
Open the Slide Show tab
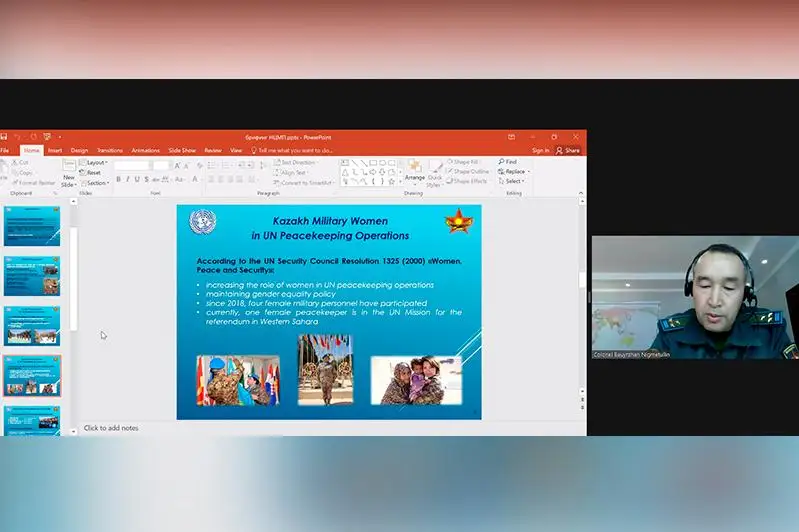click(x=182, y=150)
